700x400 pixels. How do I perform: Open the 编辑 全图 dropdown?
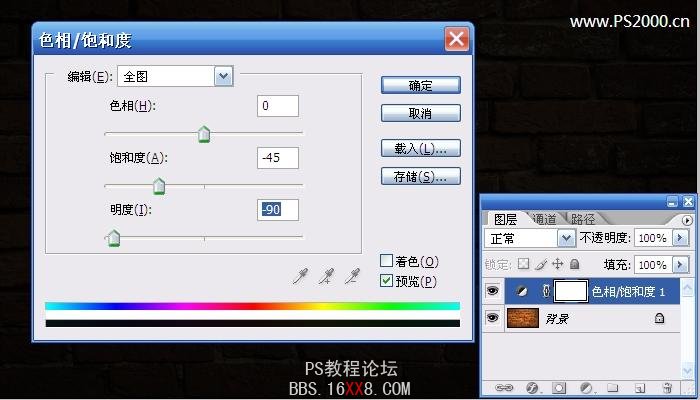pyautogui.click(x=224, y=76)
